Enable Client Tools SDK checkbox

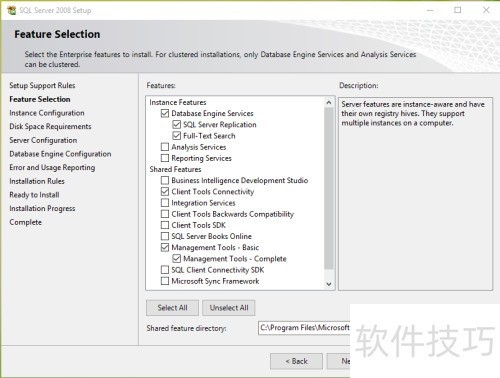tap(165, 225)
